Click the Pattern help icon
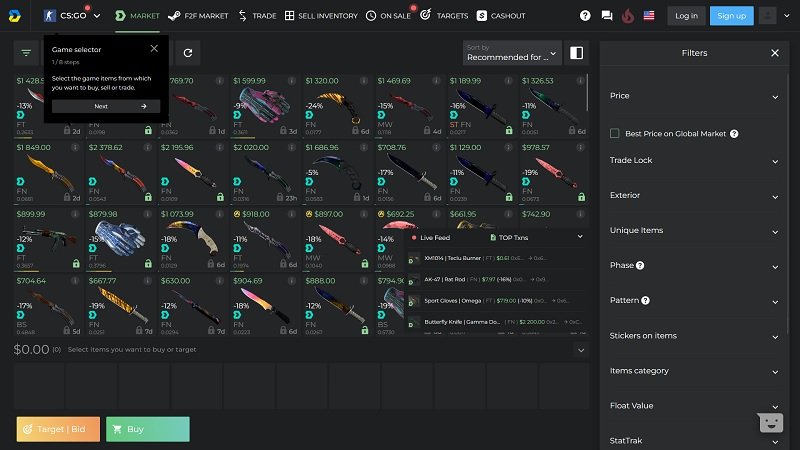Screen dimensions: 800x450 tap(645, 301)
